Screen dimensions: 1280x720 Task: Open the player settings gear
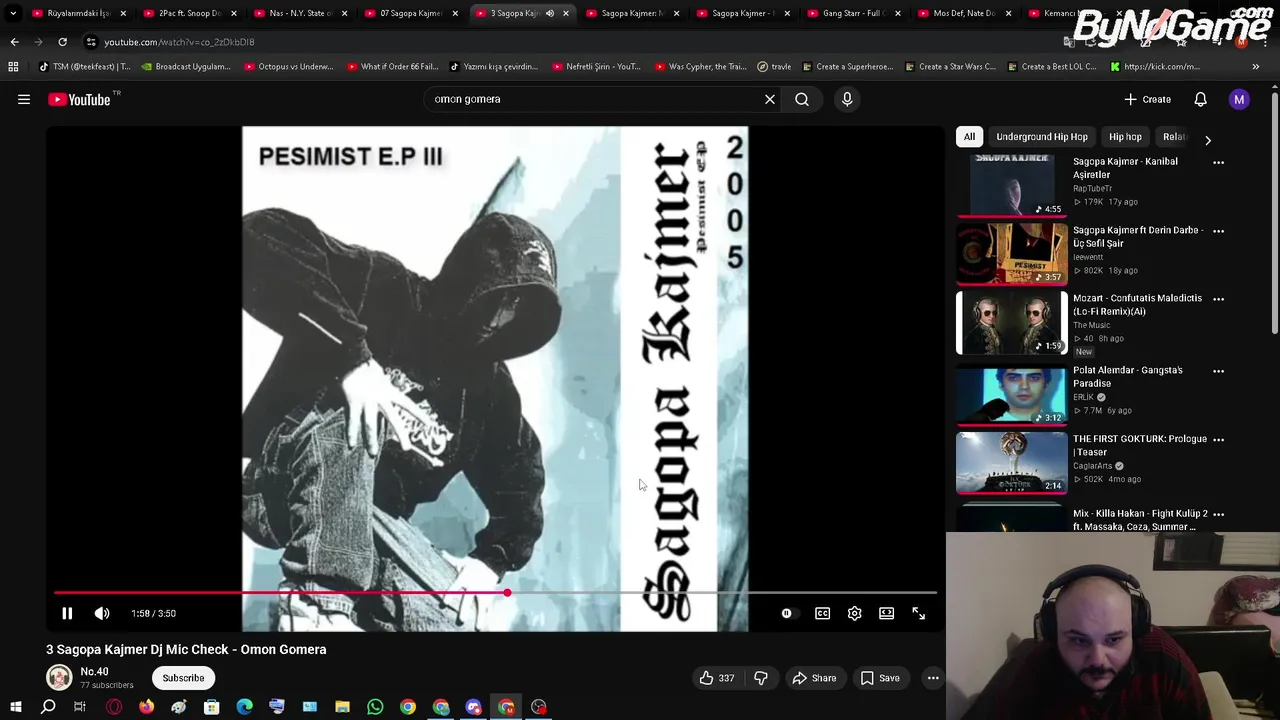pos(854,613)
